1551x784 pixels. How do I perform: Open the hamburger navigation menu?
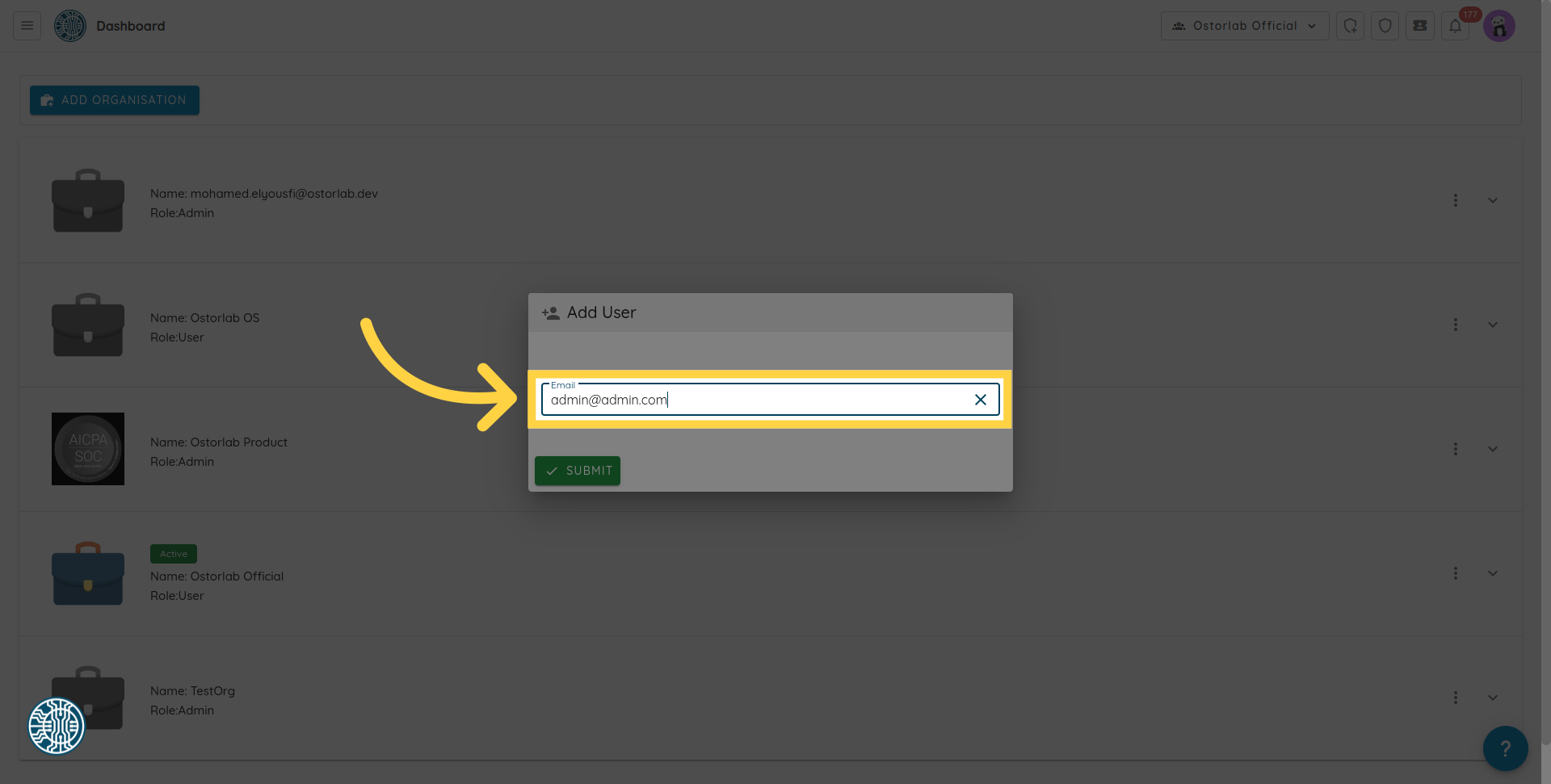27,26
